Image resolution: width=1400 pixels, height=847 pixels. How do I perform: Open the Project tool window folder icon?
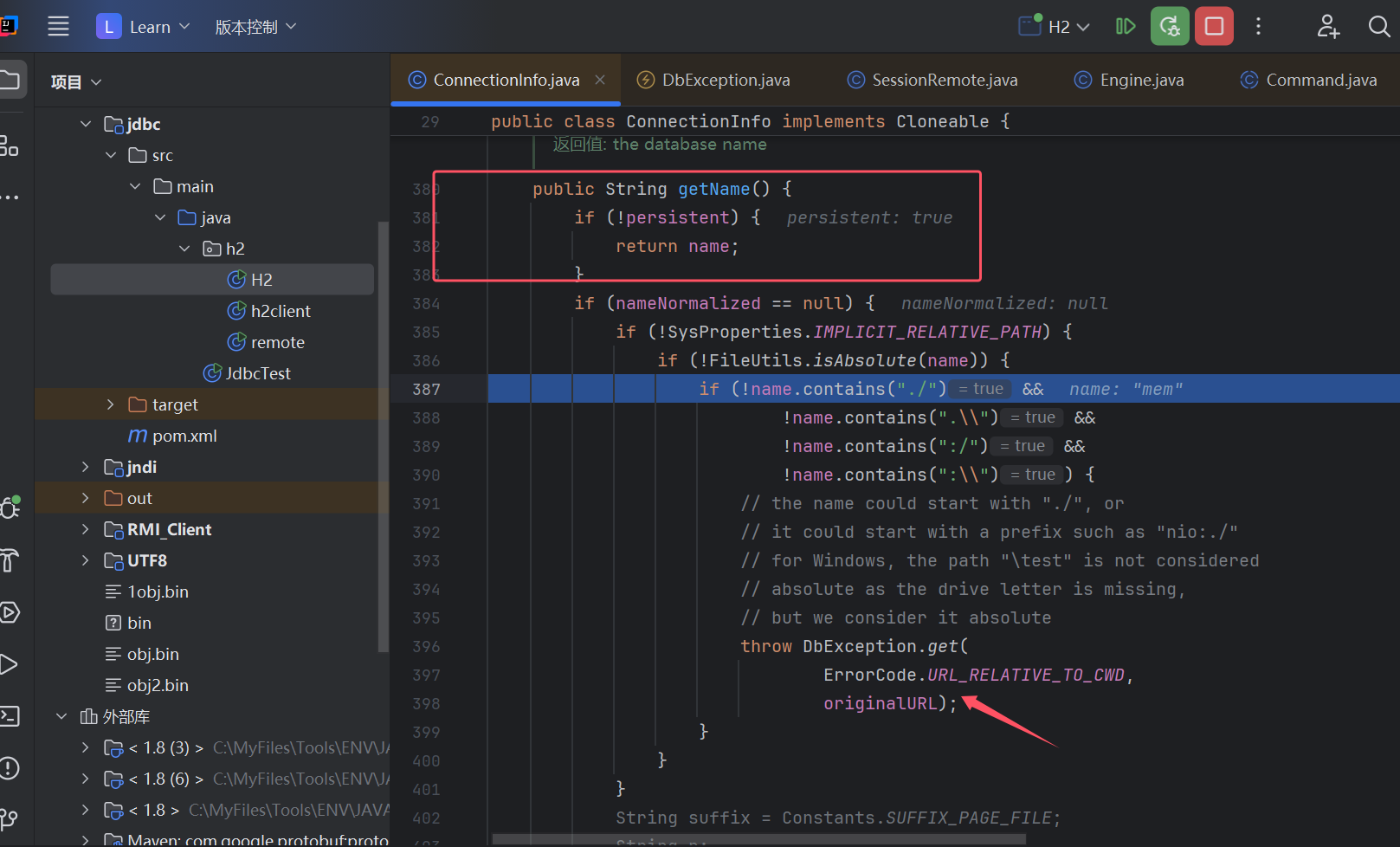(10, 81)
